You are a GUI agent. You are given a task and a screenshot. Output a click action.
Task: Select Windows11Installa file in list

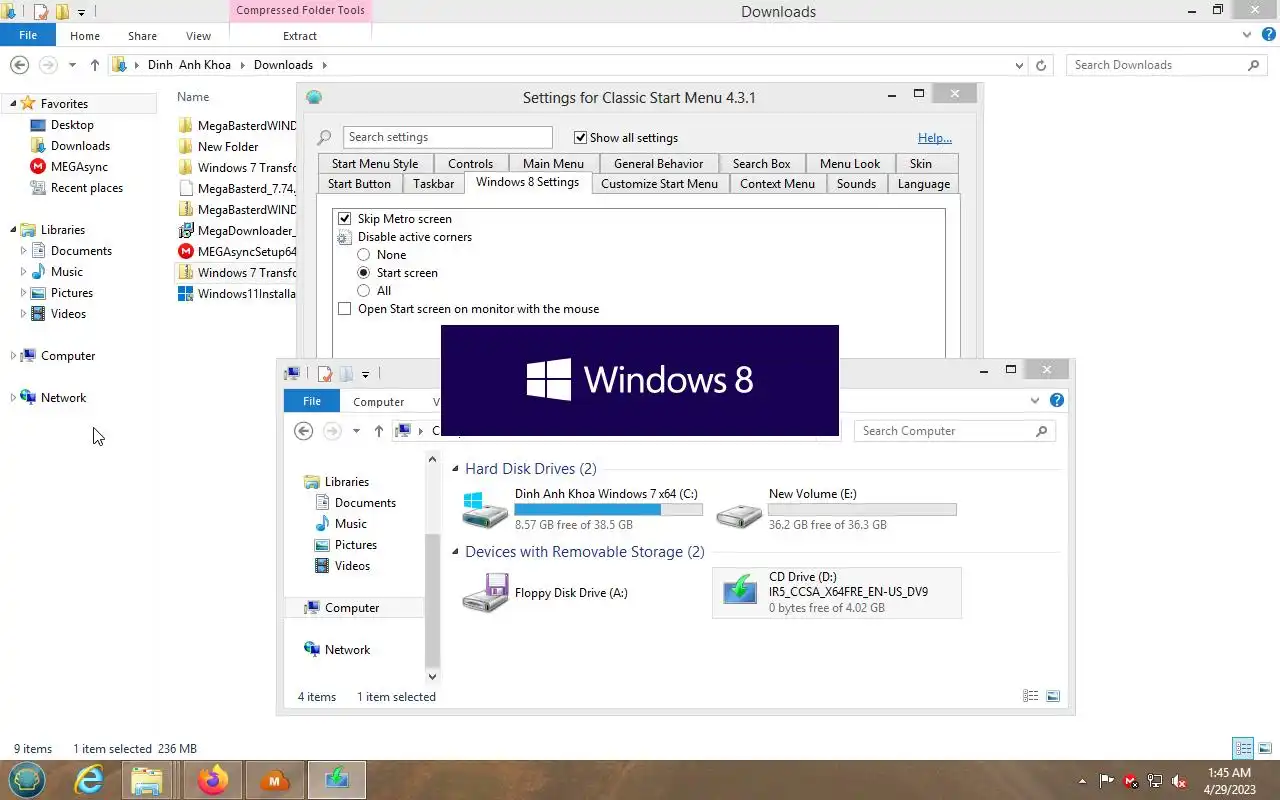(236, 294)
